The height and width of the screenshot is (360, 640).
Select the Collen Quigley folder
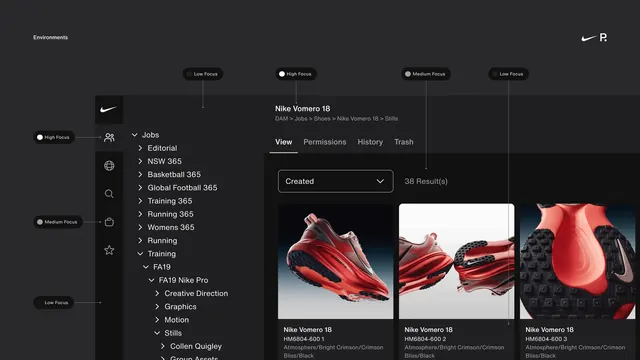(196, 346)
